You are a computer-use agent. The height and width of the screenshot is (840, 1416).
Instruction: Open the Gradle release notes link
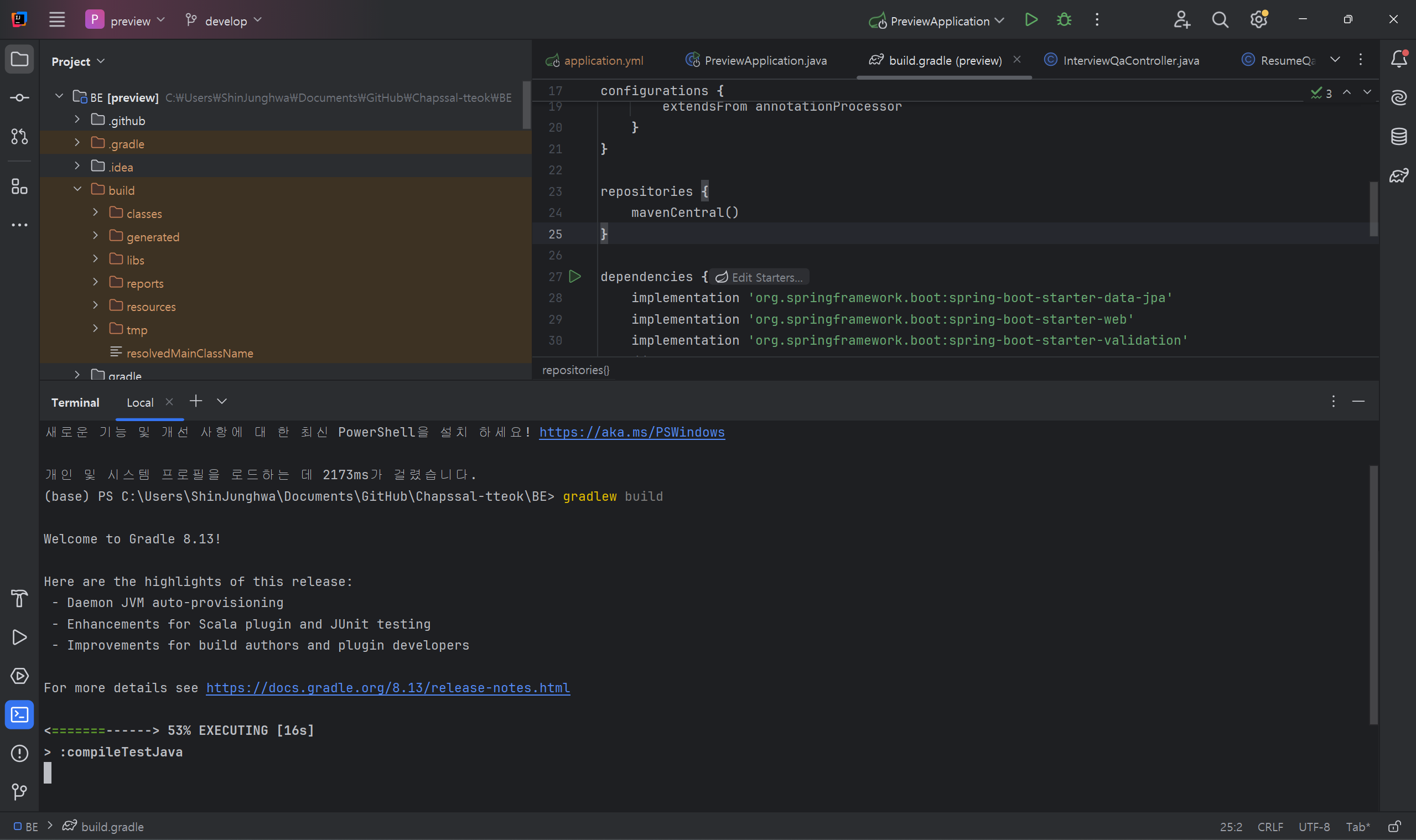tap(388, 688)
